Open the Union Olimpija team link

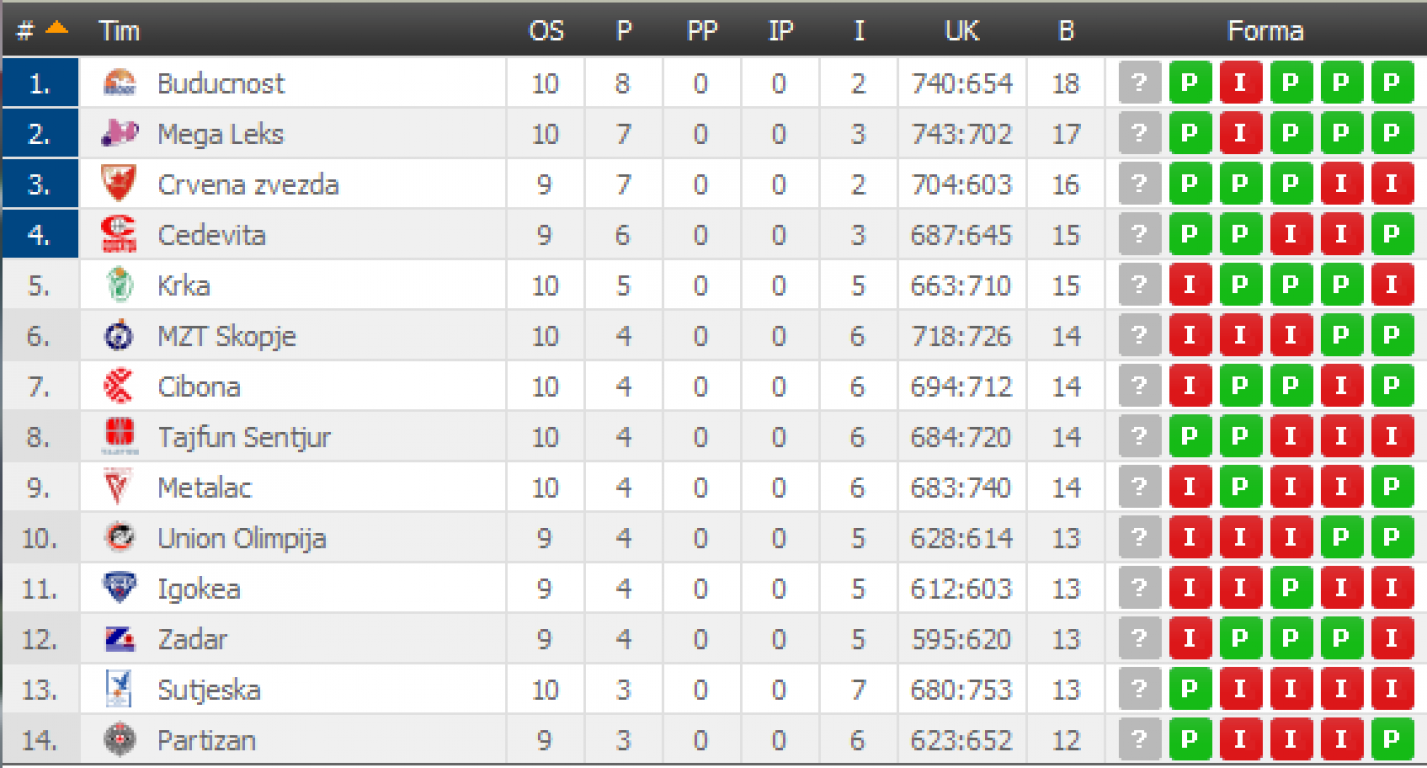[x=242, y=539]
